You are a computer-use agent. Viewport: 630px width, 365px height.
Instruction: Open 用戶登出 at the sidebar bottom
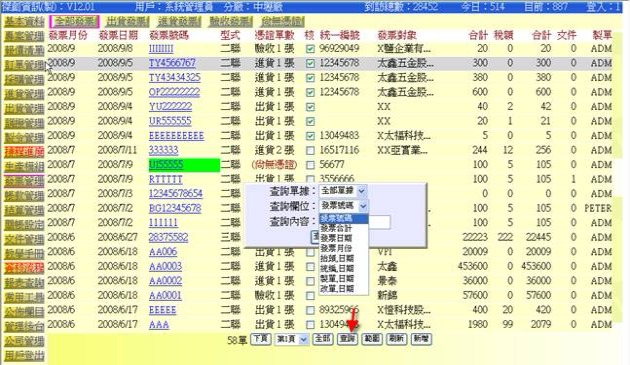click(x=24, y=355)
